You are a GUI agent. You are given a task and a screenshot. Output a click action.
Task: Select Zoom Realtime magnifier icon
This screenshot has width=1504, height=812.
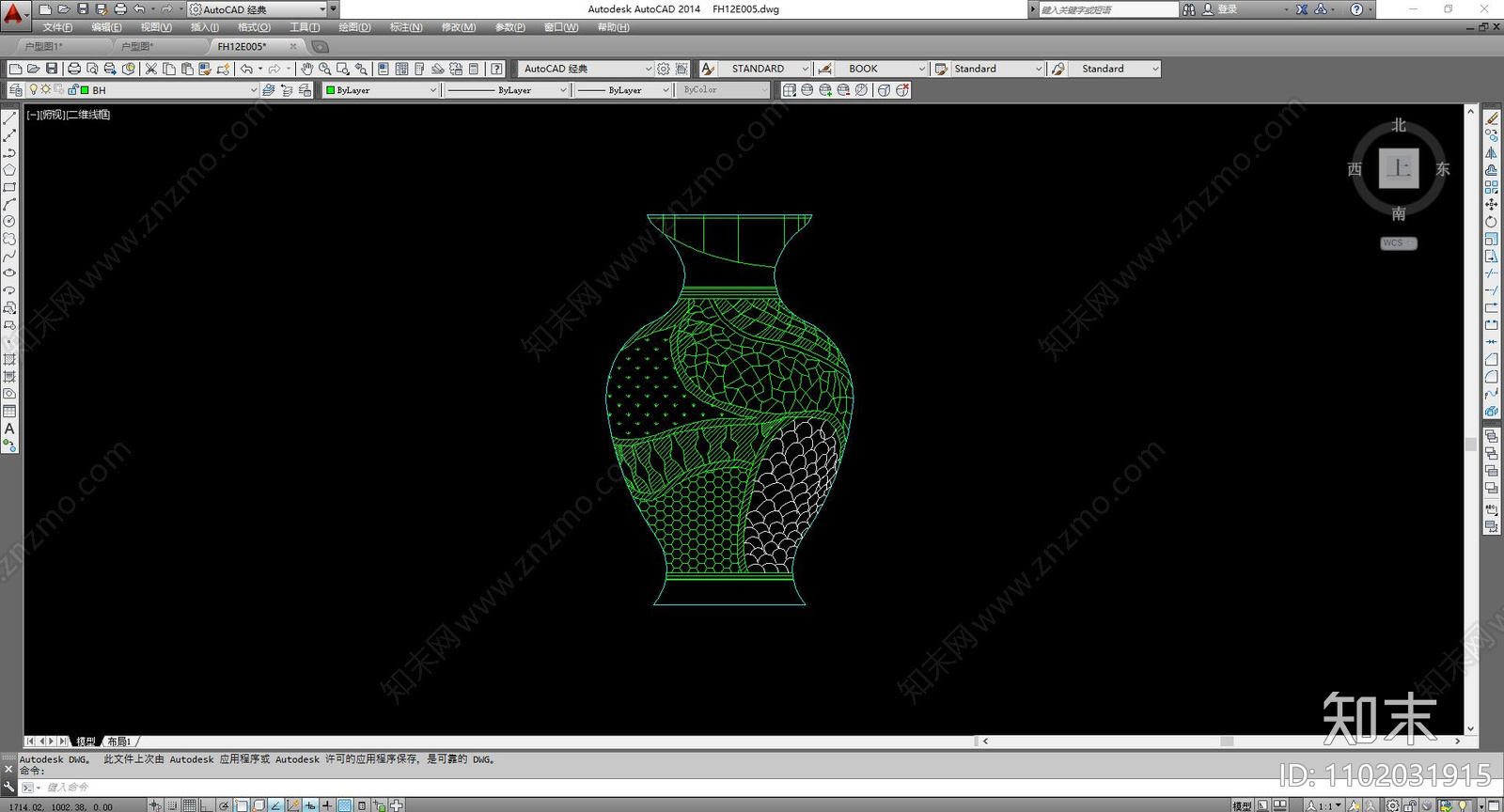tap(324, 69)
